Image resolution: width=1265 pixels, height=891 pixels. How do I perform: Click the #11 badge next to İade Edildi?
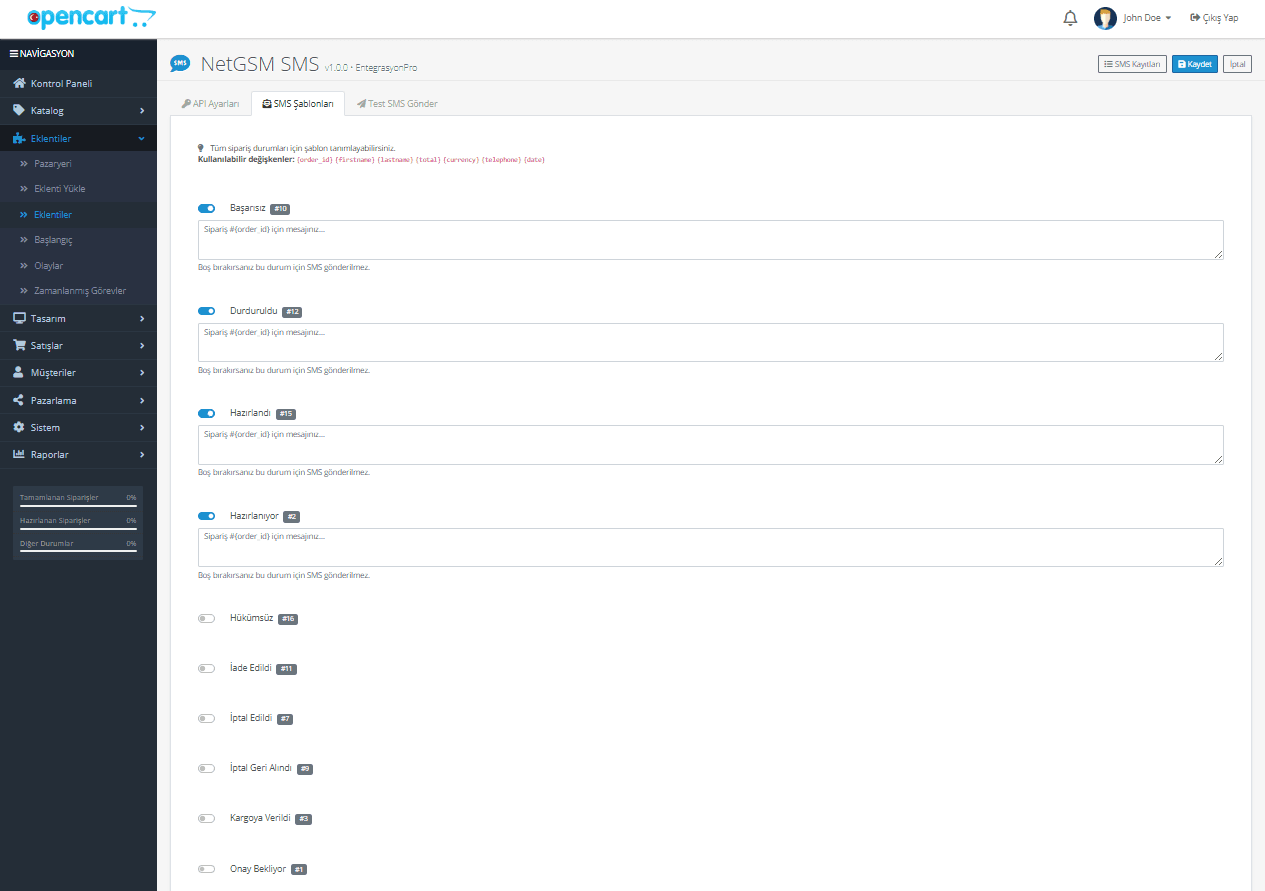[286, 669]
